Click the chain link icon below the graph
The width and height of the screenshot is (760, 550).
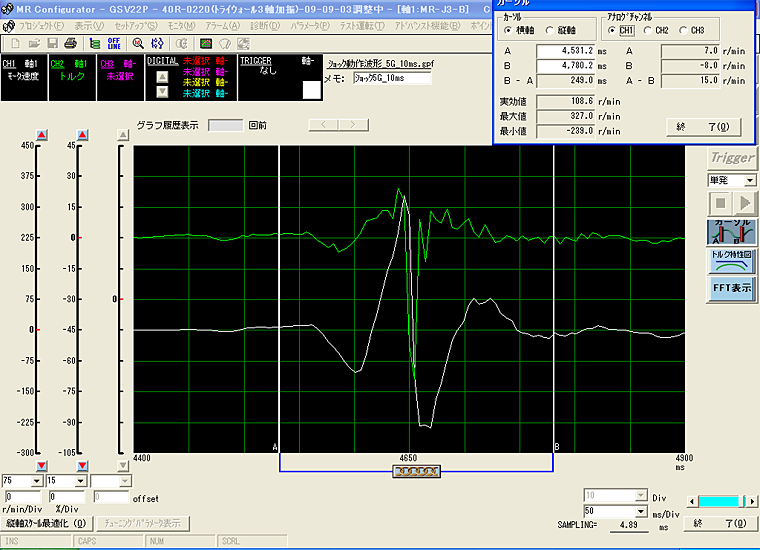point(416,471)
